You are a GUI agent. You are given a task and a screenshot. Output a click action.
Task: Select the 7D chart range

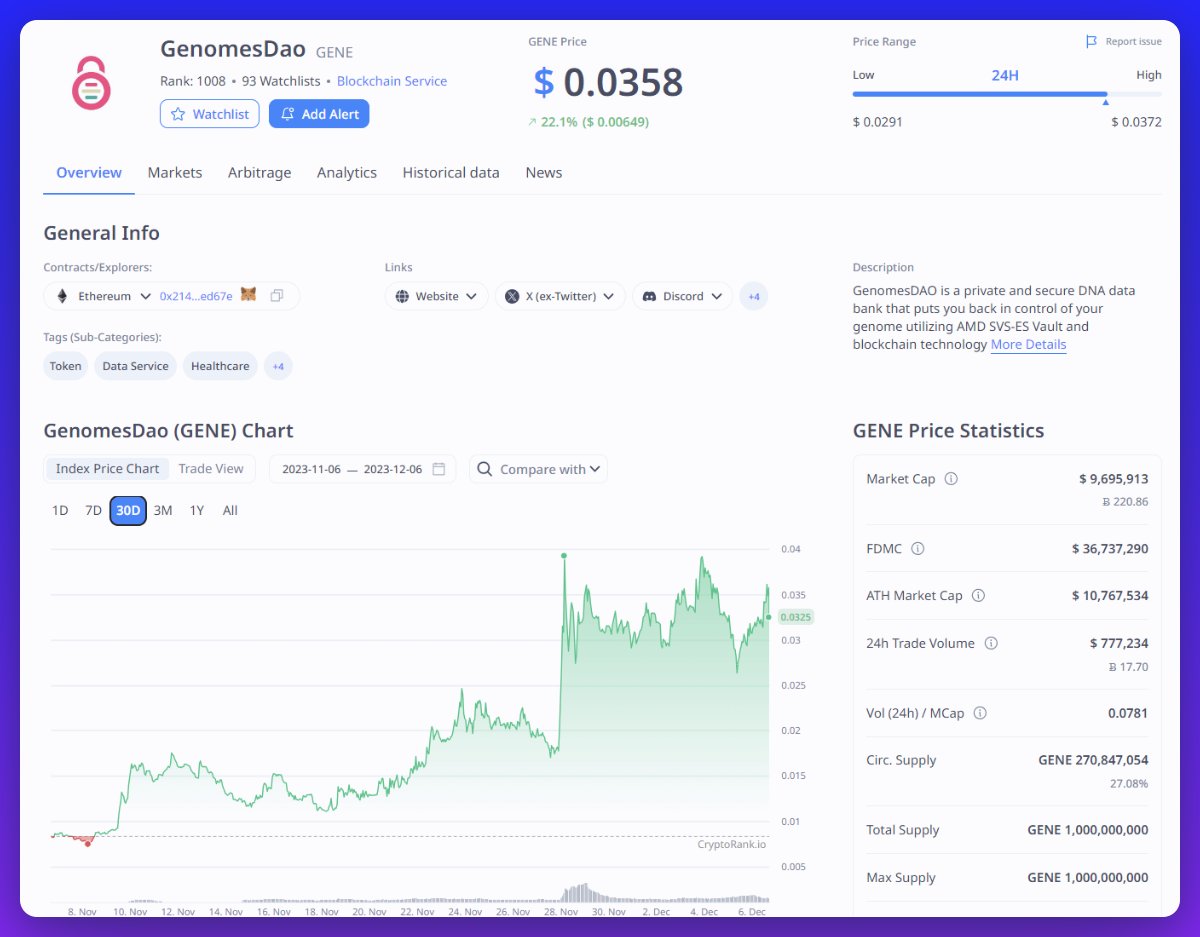(93, 510)
